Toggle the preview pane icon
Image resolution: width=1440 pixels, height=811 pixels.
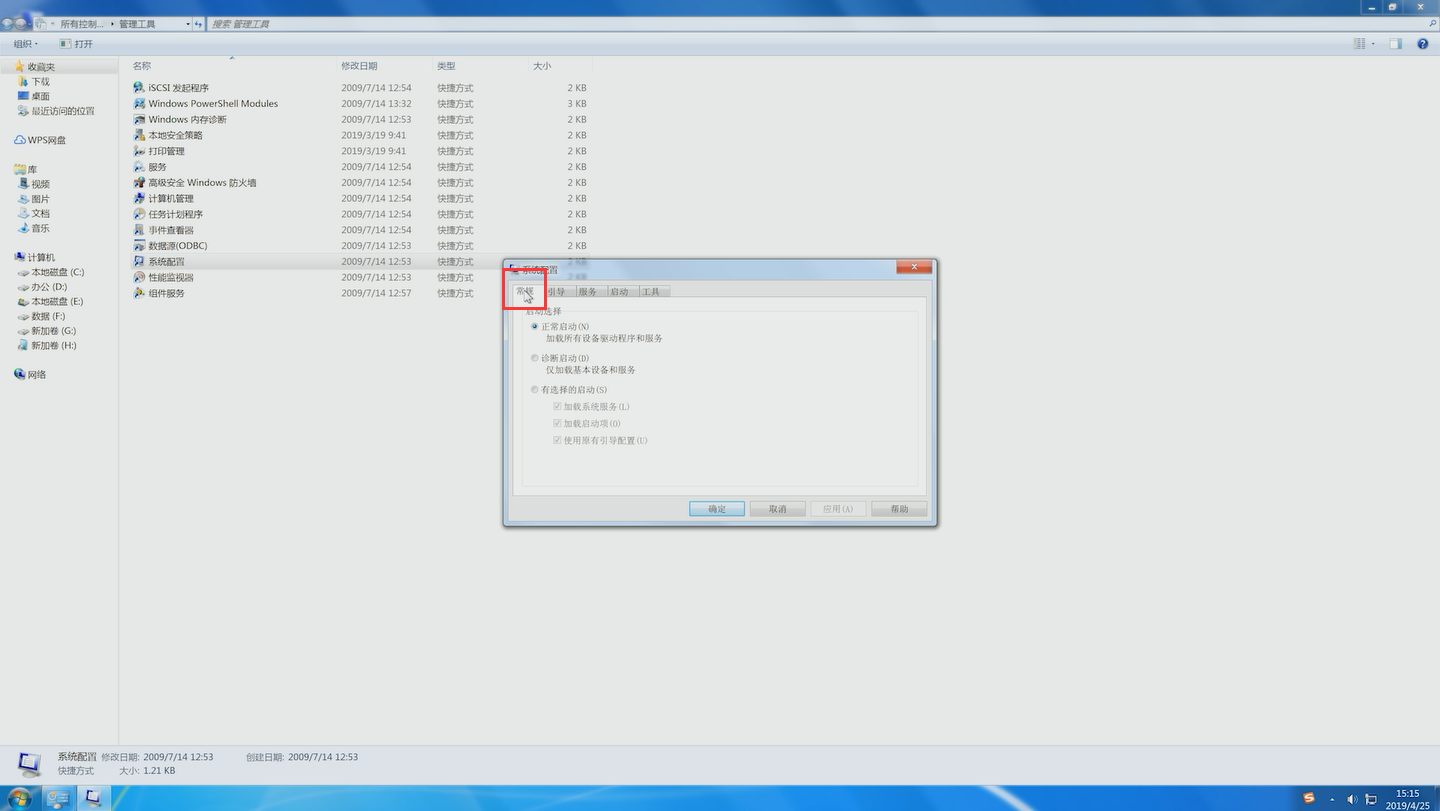tap(1396, 44)
